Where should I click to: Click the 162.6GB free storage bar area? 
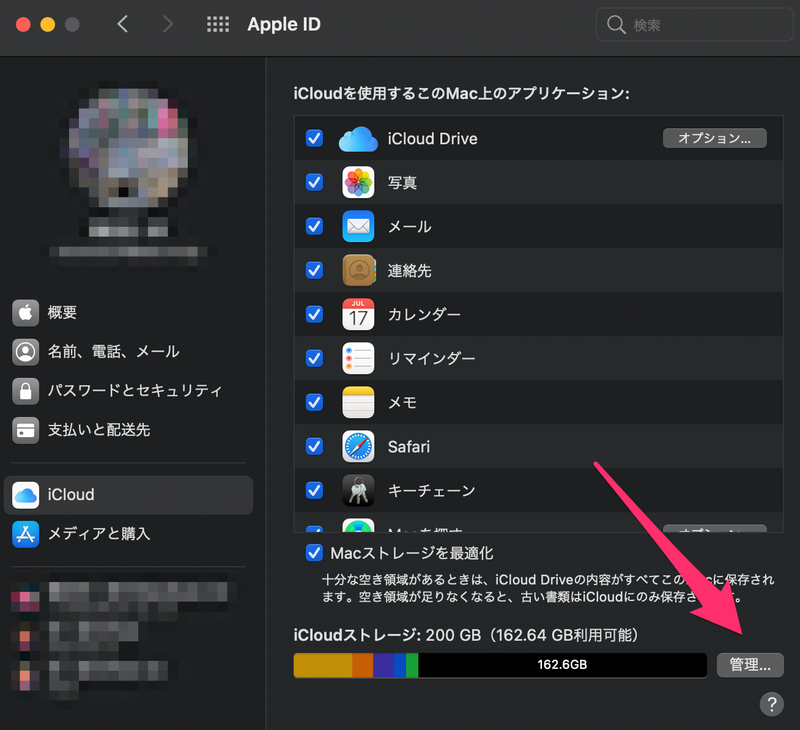coord(562,665)
